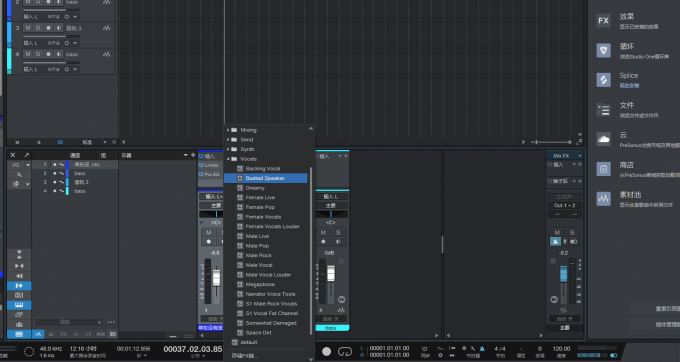Mute the main output channel

[x=557, y=232]
